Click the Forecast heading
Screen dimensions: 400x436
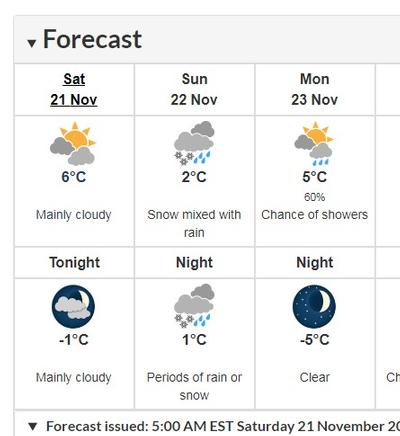pos(92,39)
